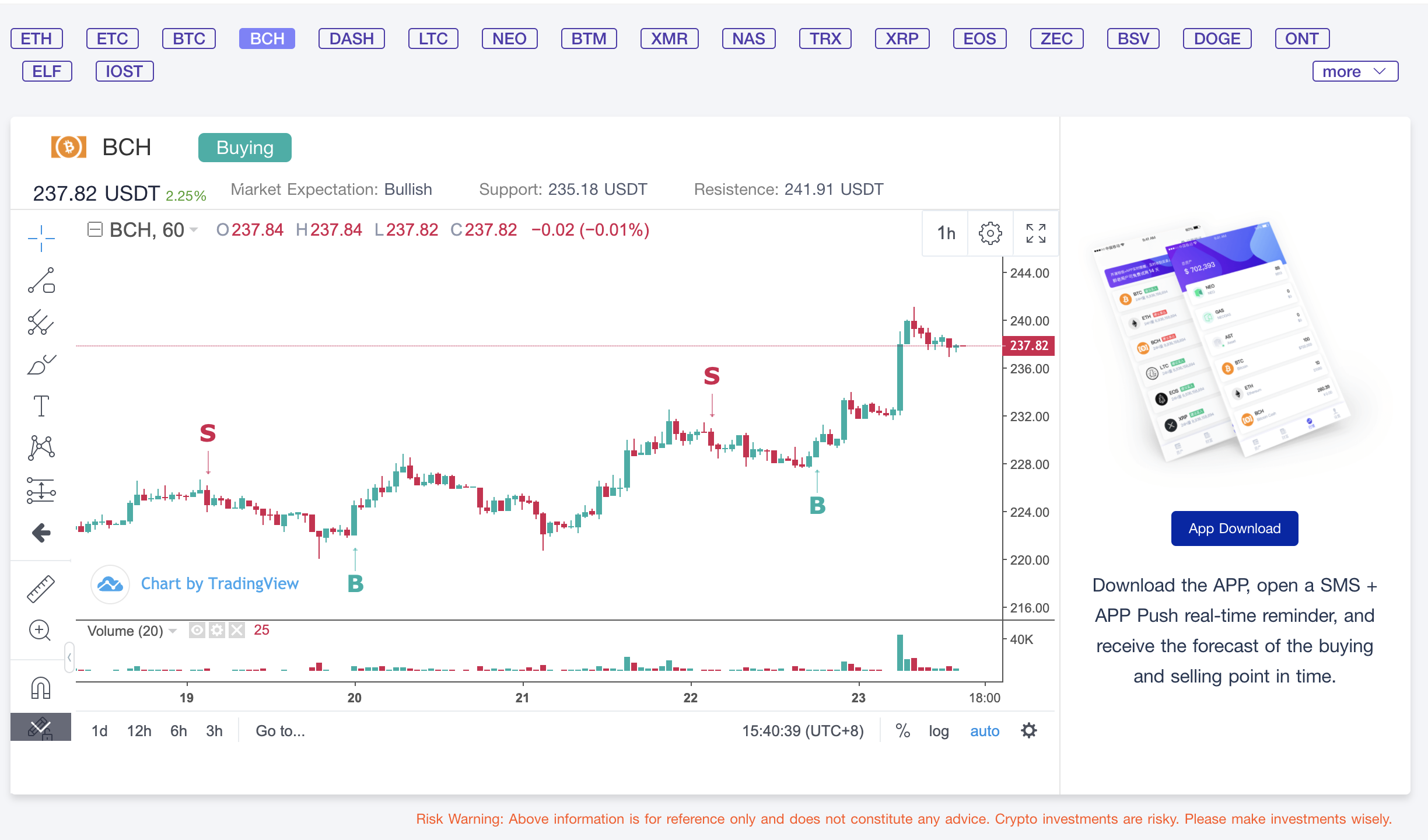This screenshot has width=1428, height=840.
Task: Click the TradingView cloud logo
Action: [x=110, y=584]
